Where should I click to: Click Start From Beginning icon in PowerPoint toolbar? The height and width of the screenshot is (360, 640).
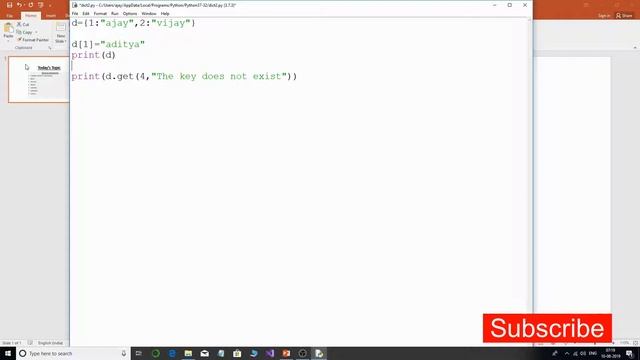pos(40,5)
